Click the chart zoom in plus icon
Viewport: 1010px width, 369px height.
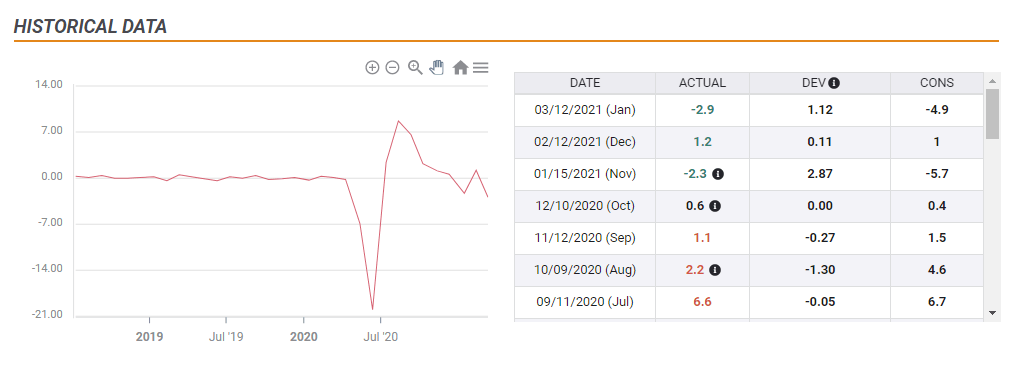click(372, 68)
